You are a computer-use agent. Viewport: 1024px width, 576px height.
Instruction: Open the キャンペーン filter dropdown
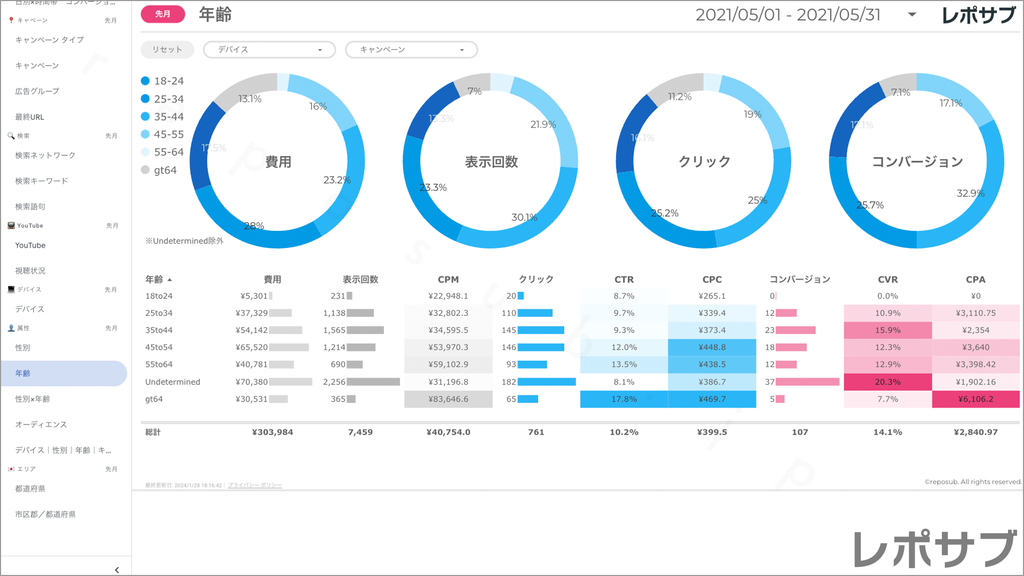tap(410, 49)
